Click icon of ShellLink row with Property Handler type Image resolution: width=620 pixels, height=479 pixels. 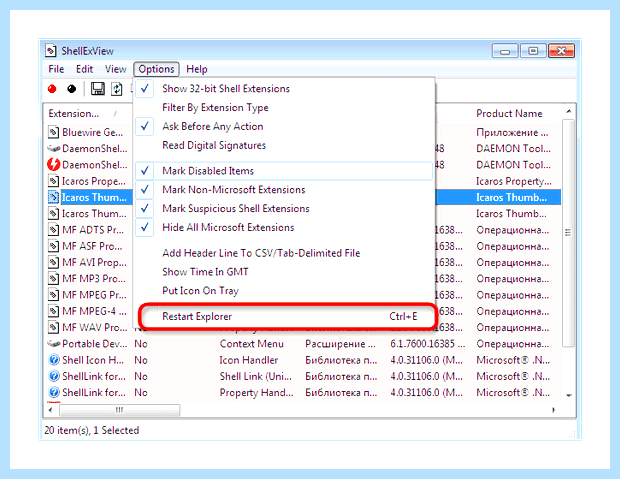[x=53, y=392]
